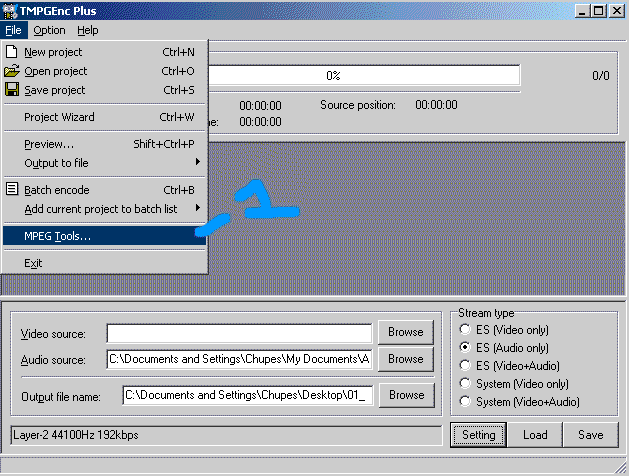Choose Batch encode menu entry
629x476 pixels.
coord(104,190)
